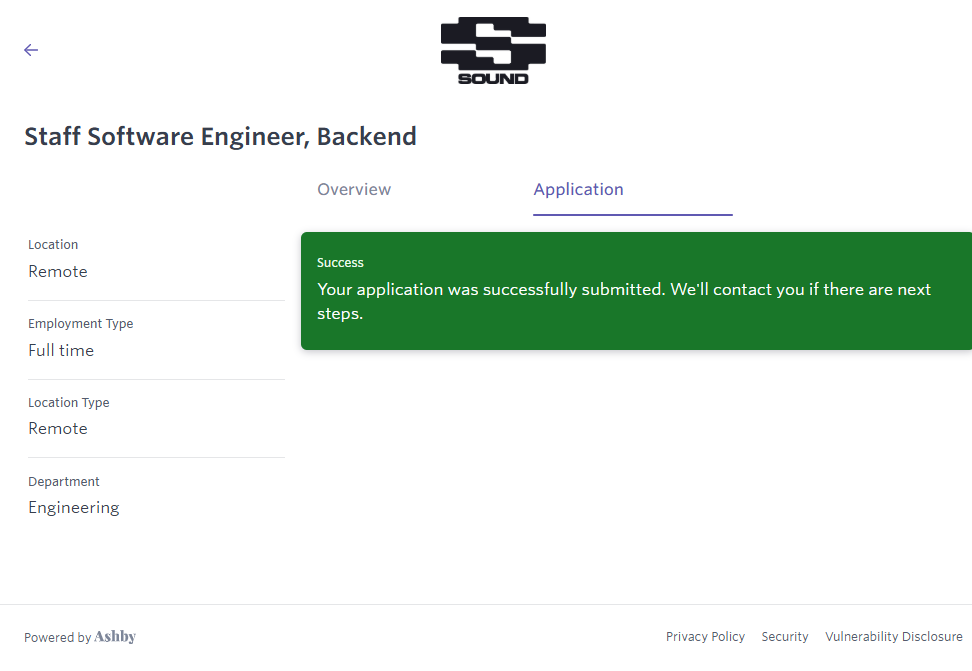Click the Department label
Image resolution: width=972 pixels, height=671 pixels.
click(64, 482)
